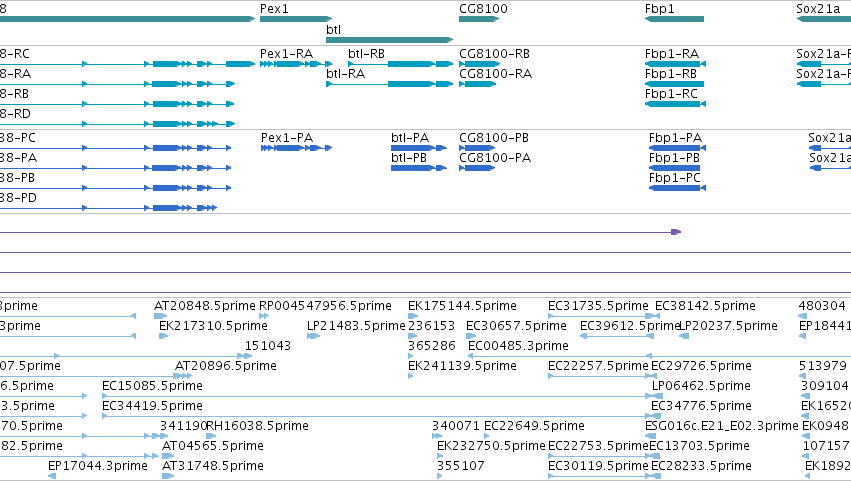Select transcript Pex1-RA label
Image resolution: width=851 pixels, height=481 pixels.
[x=287, y=54]
